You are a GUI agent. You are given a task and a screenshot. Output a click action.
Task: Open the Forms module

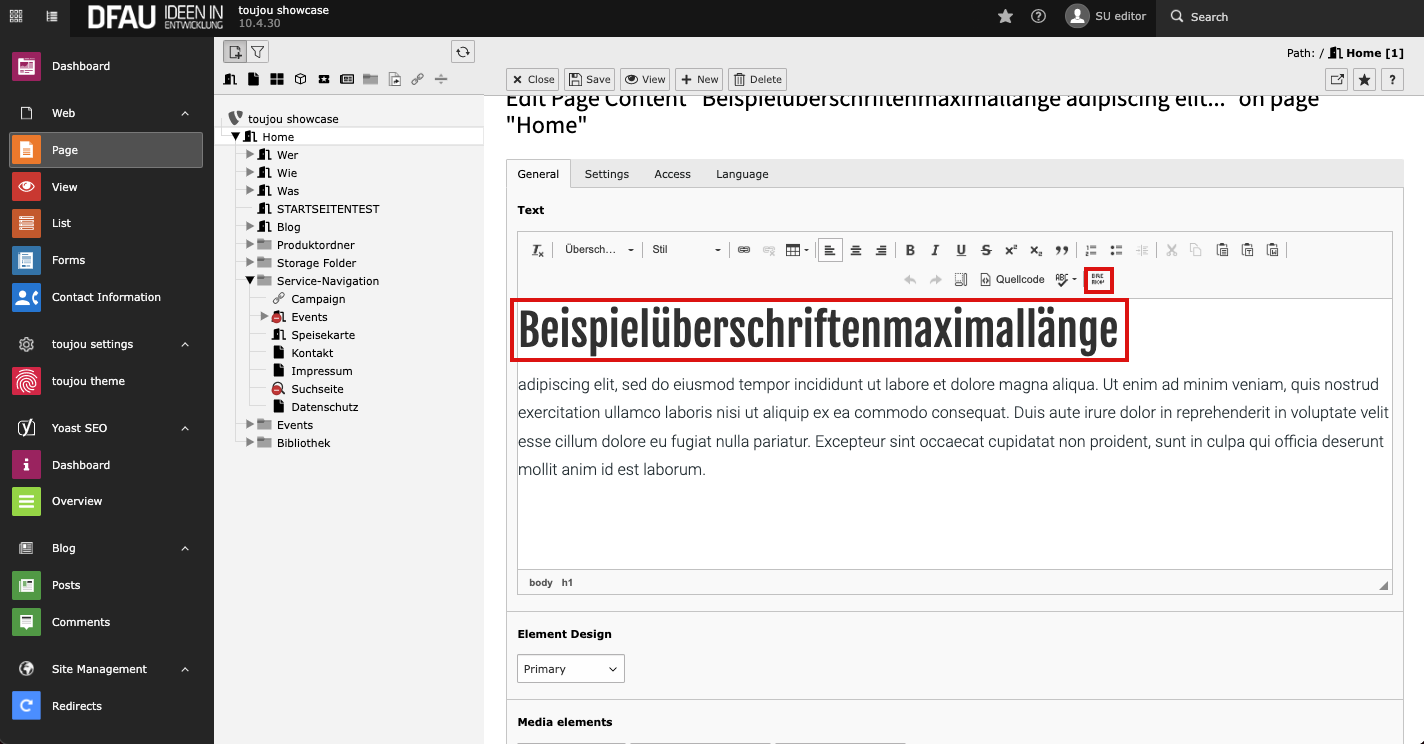(x=106, y=260)
